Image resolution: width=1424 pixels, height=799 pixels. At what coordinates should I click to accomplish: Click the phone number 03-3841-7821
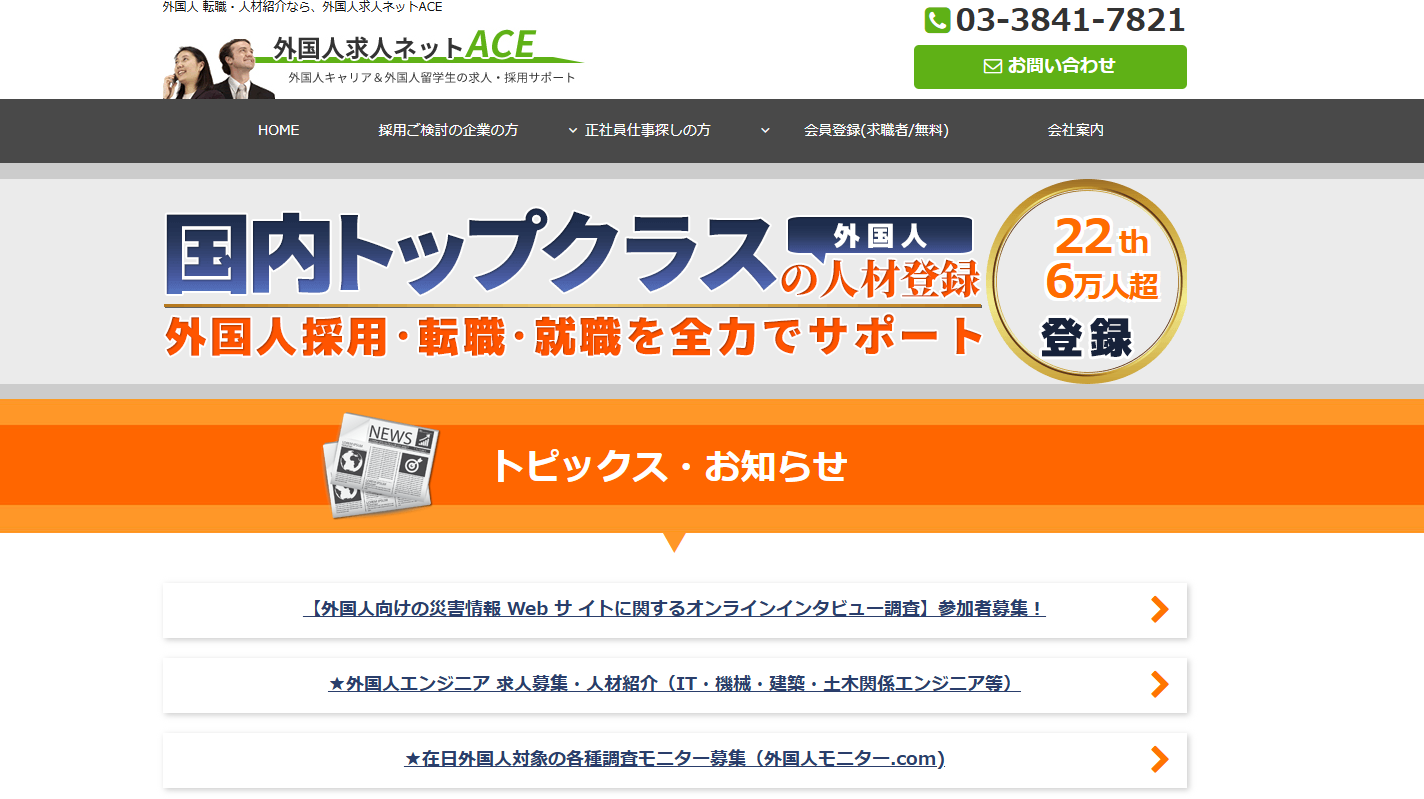coord(1070,20)
